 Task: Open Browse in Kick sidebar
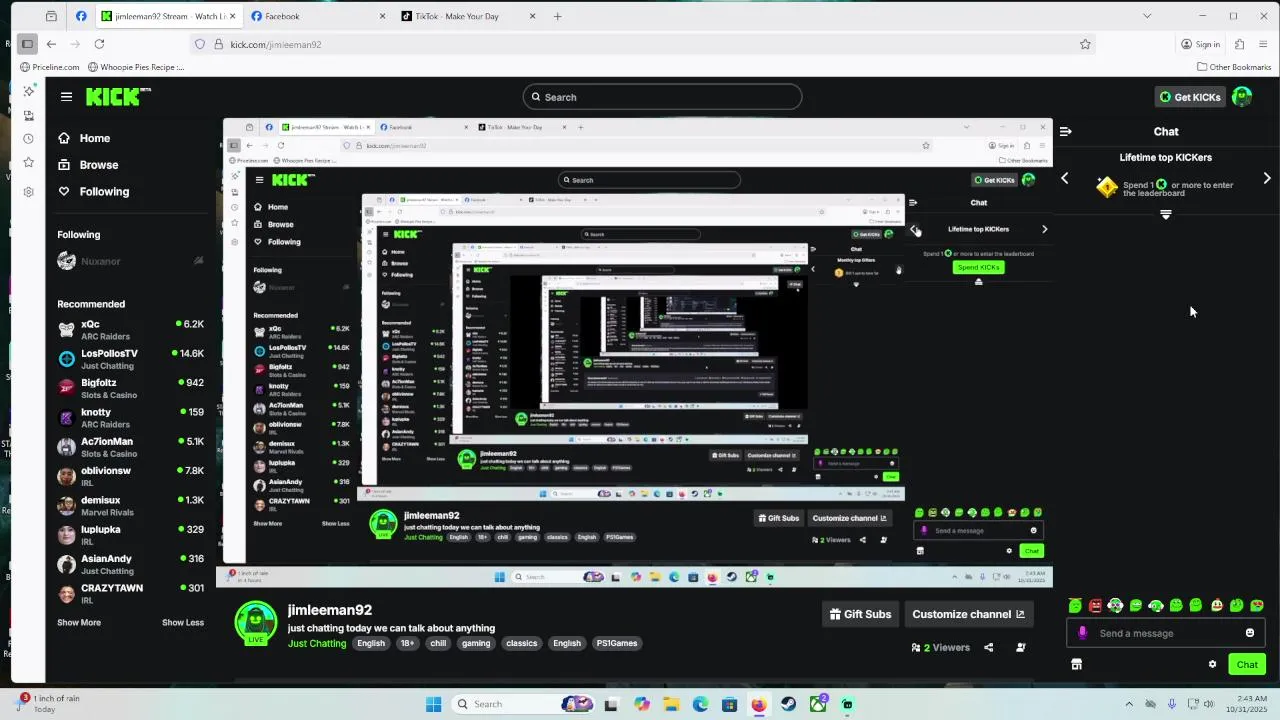tap(88, 165)
